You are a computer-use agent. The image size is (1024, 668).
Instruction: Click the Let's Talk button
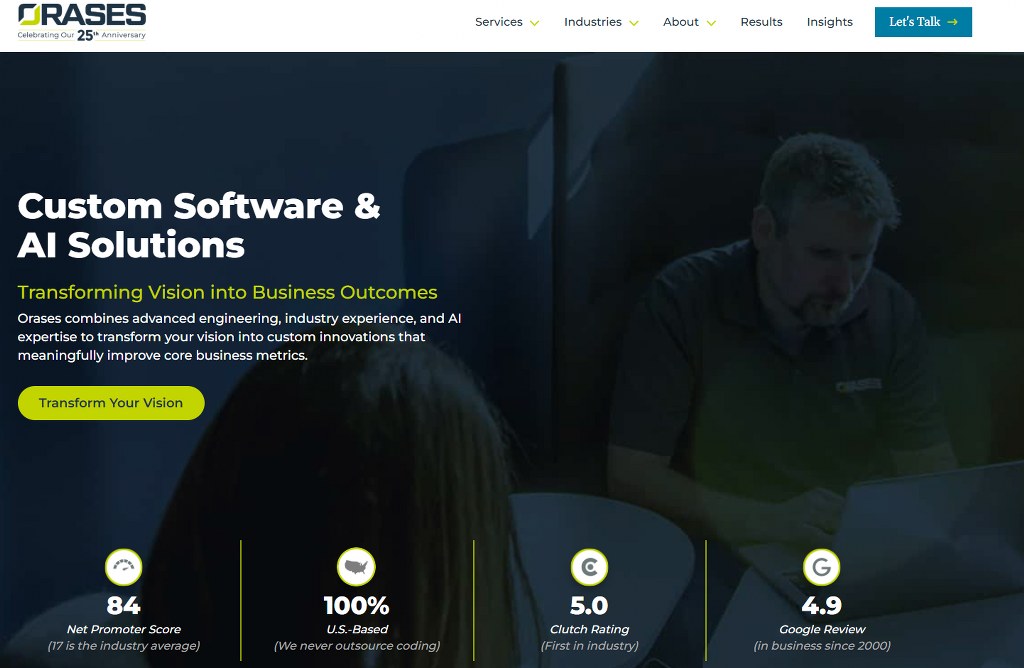click(923, 22)
